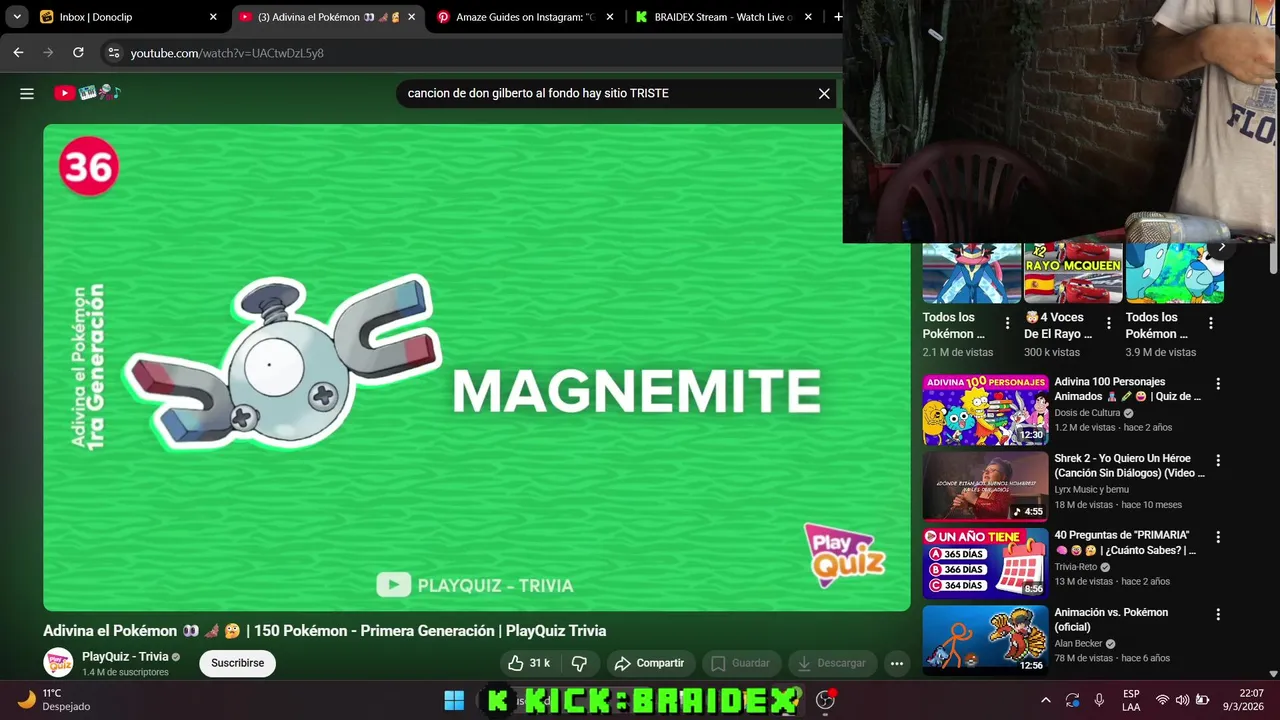
Task: Open options for Animación vs. Pokémon video
Action: click(1218, 614)
